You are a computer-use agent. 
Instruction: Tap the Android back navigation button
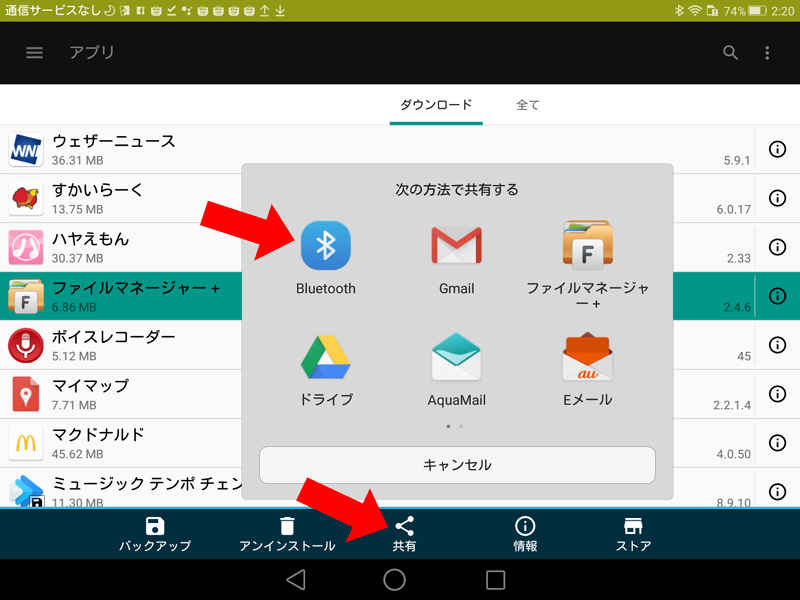[296, 580]
